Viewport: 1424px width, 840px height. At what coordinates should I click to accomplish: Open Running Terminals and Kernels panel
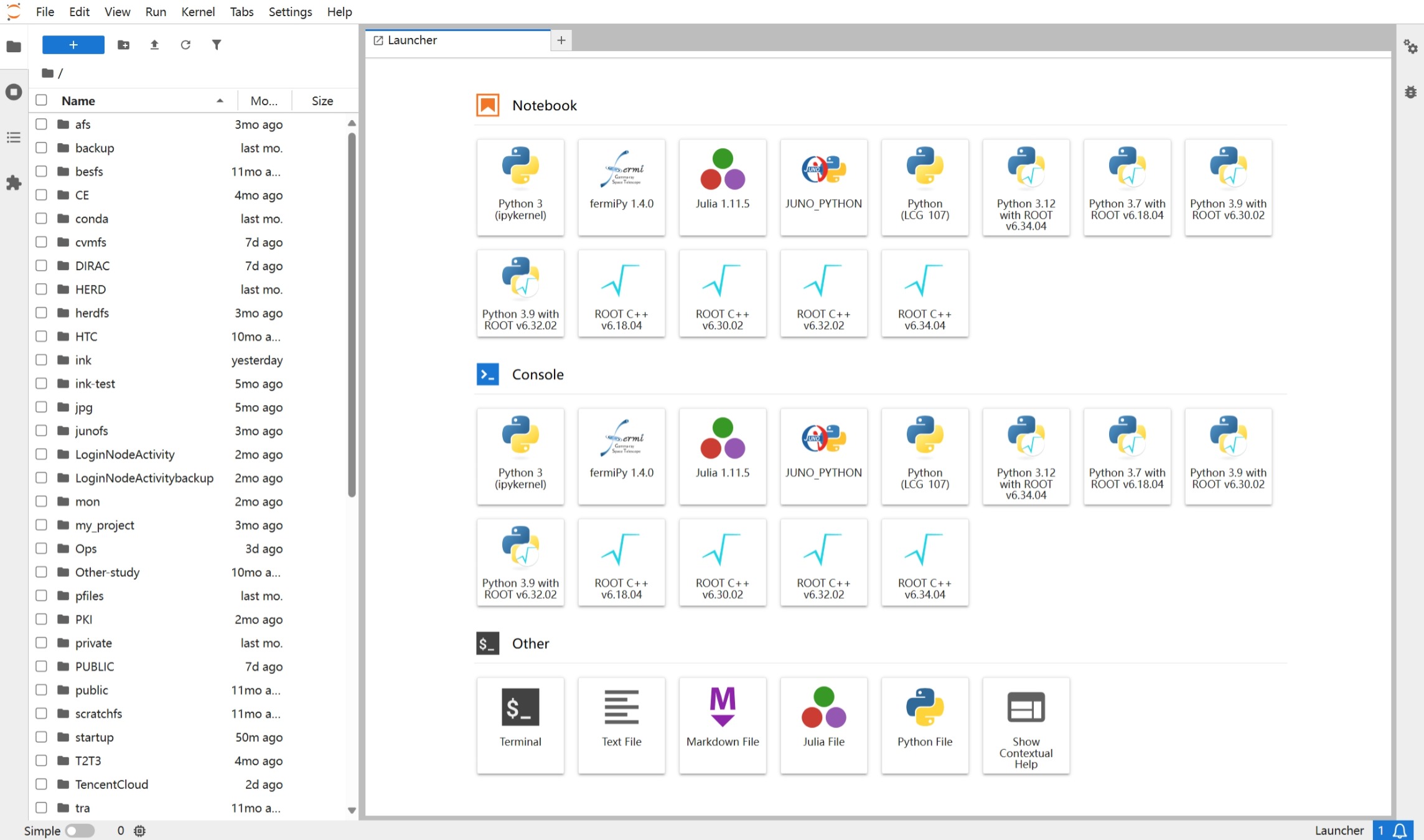point(14,92)
